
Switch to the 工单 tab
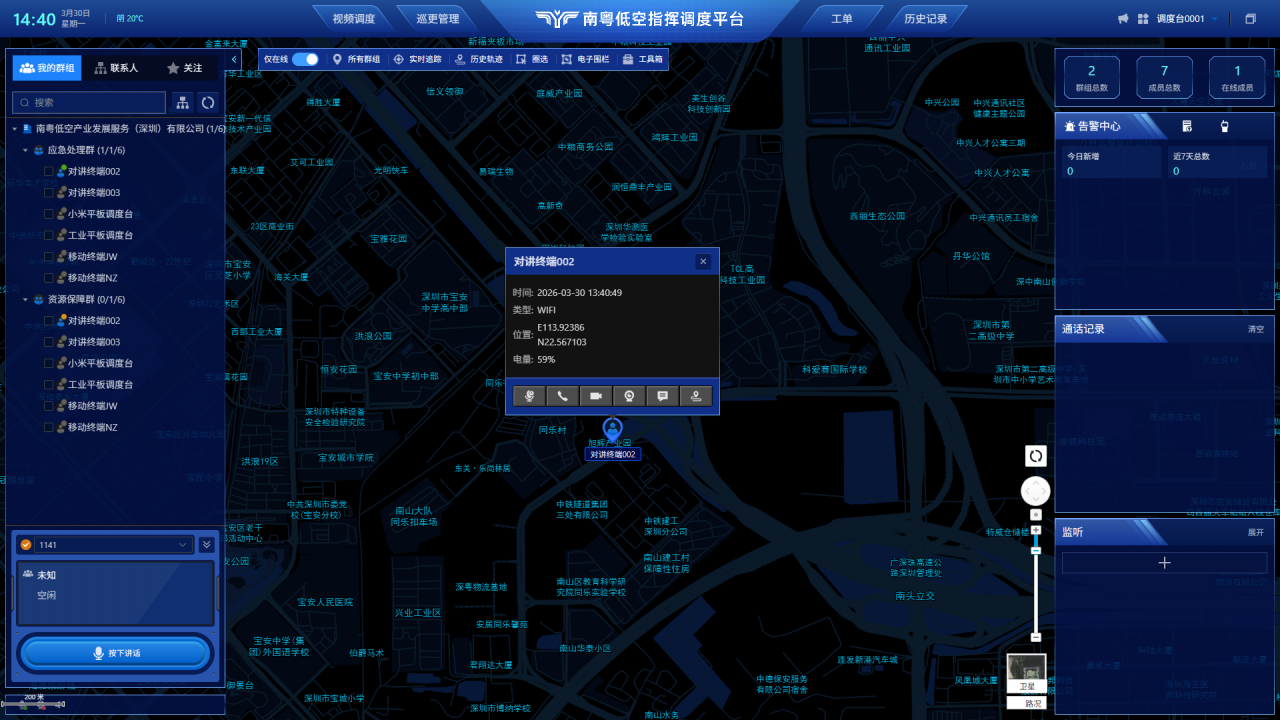pos(842,19)
